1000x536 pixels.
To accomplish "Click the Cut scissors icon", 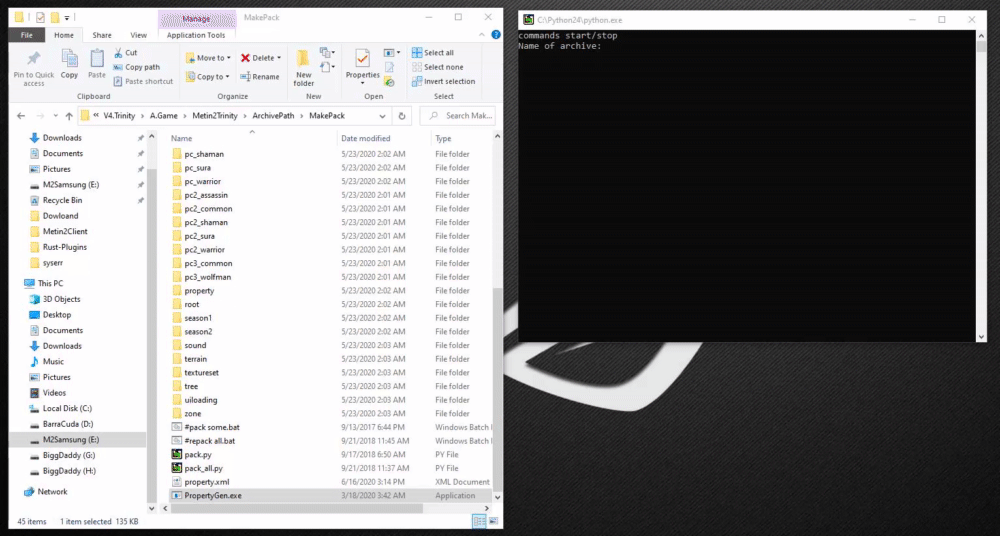I will pos(118,52).
